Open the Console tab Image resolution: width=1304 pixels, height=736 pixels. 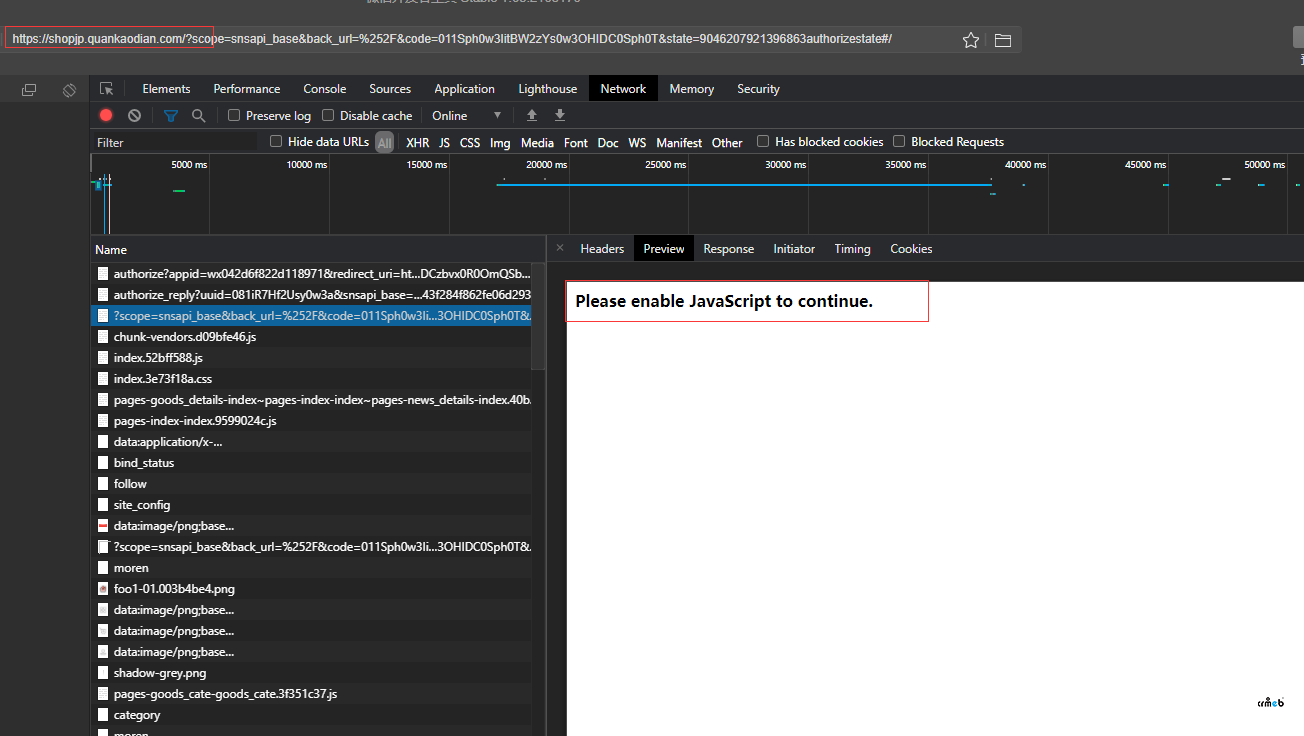[x=325, y=89]
